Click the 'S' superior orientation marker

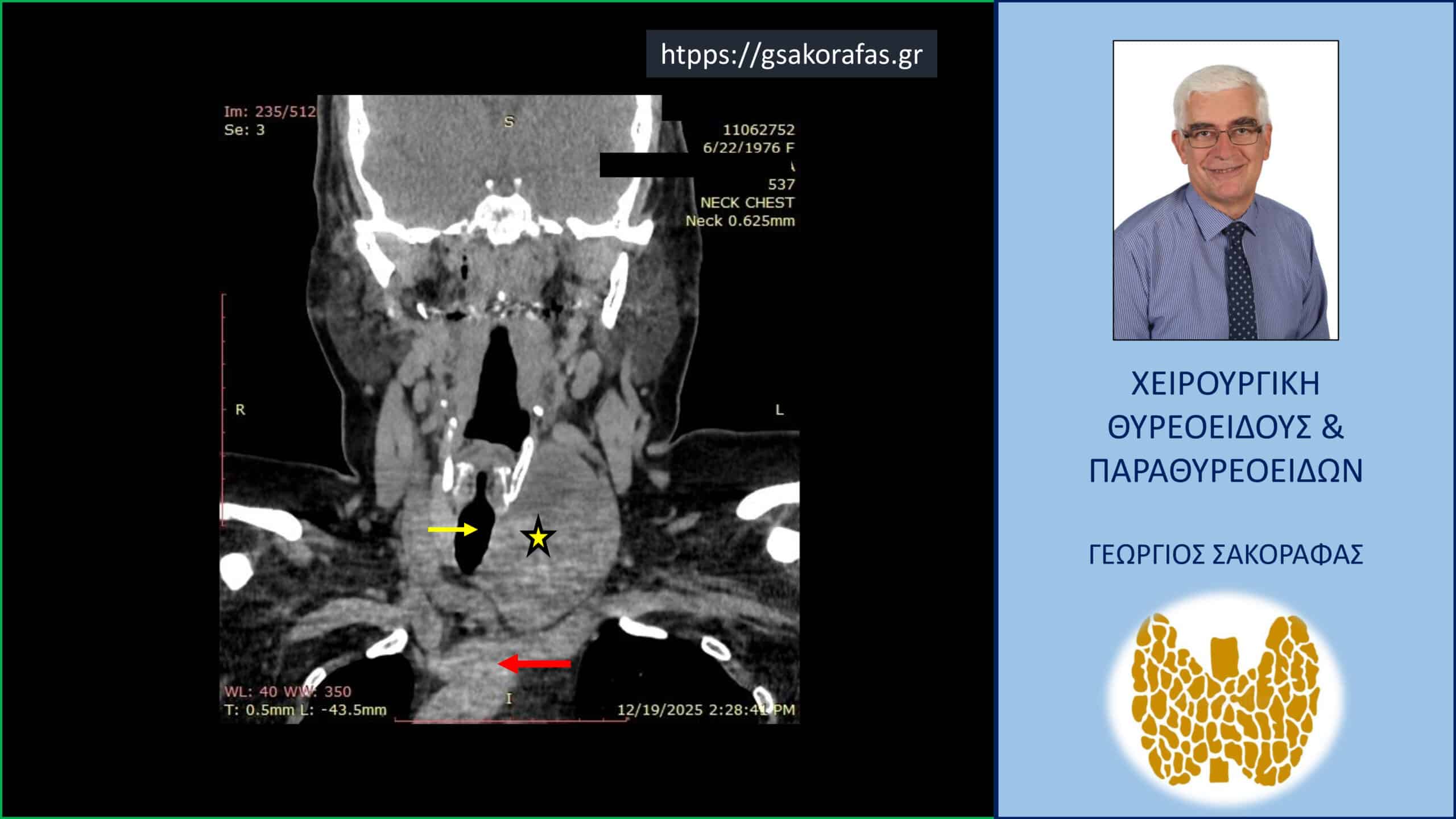509,122
